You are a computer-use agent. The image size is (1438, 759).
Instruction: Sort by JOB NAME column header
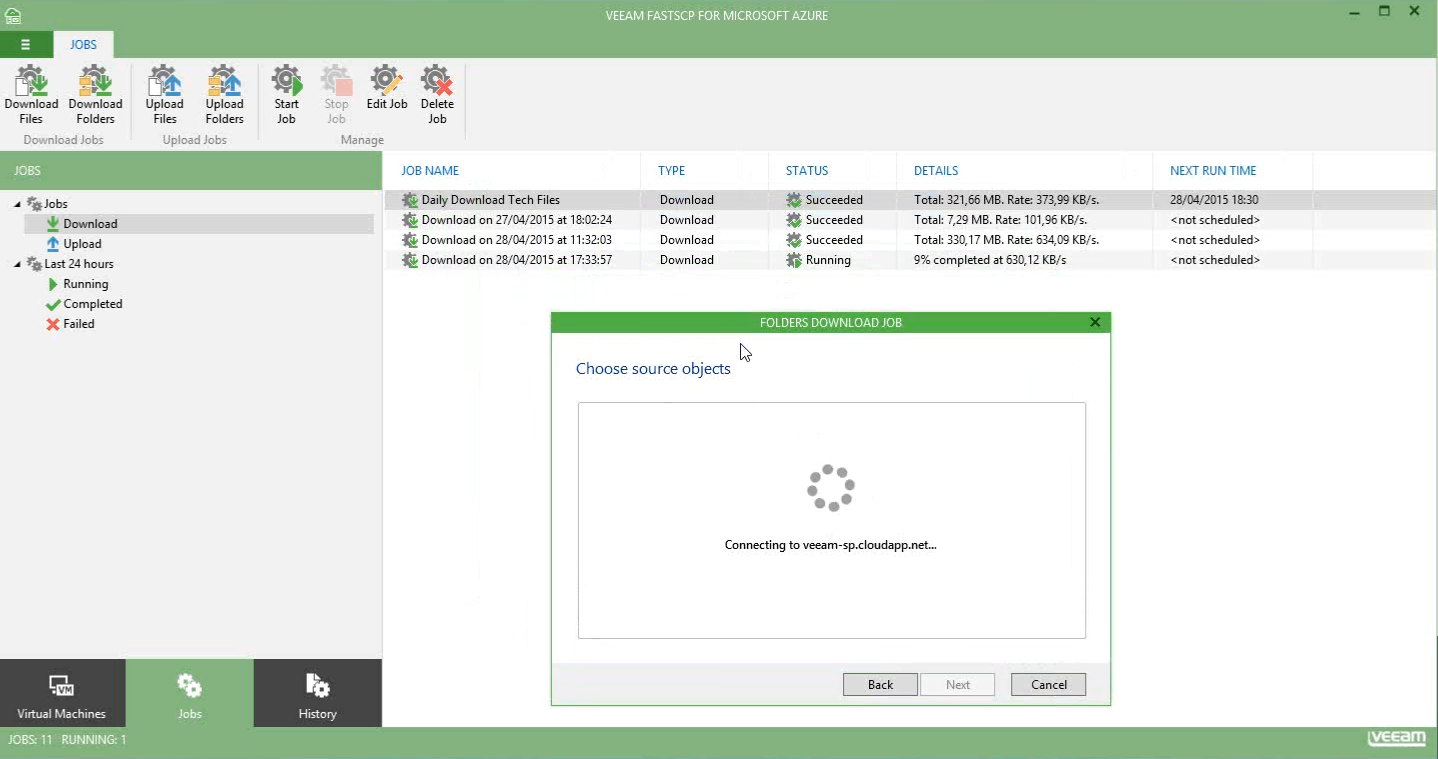tap(430, 171)
